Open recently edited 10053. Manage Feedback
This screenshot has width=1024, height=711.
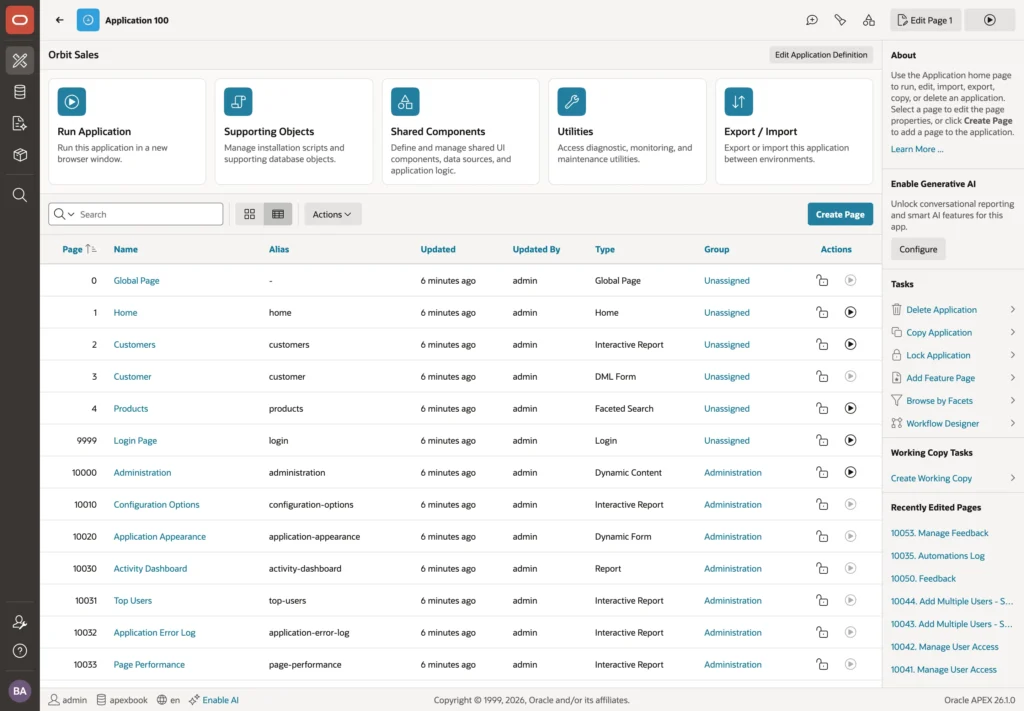[939, 533]
